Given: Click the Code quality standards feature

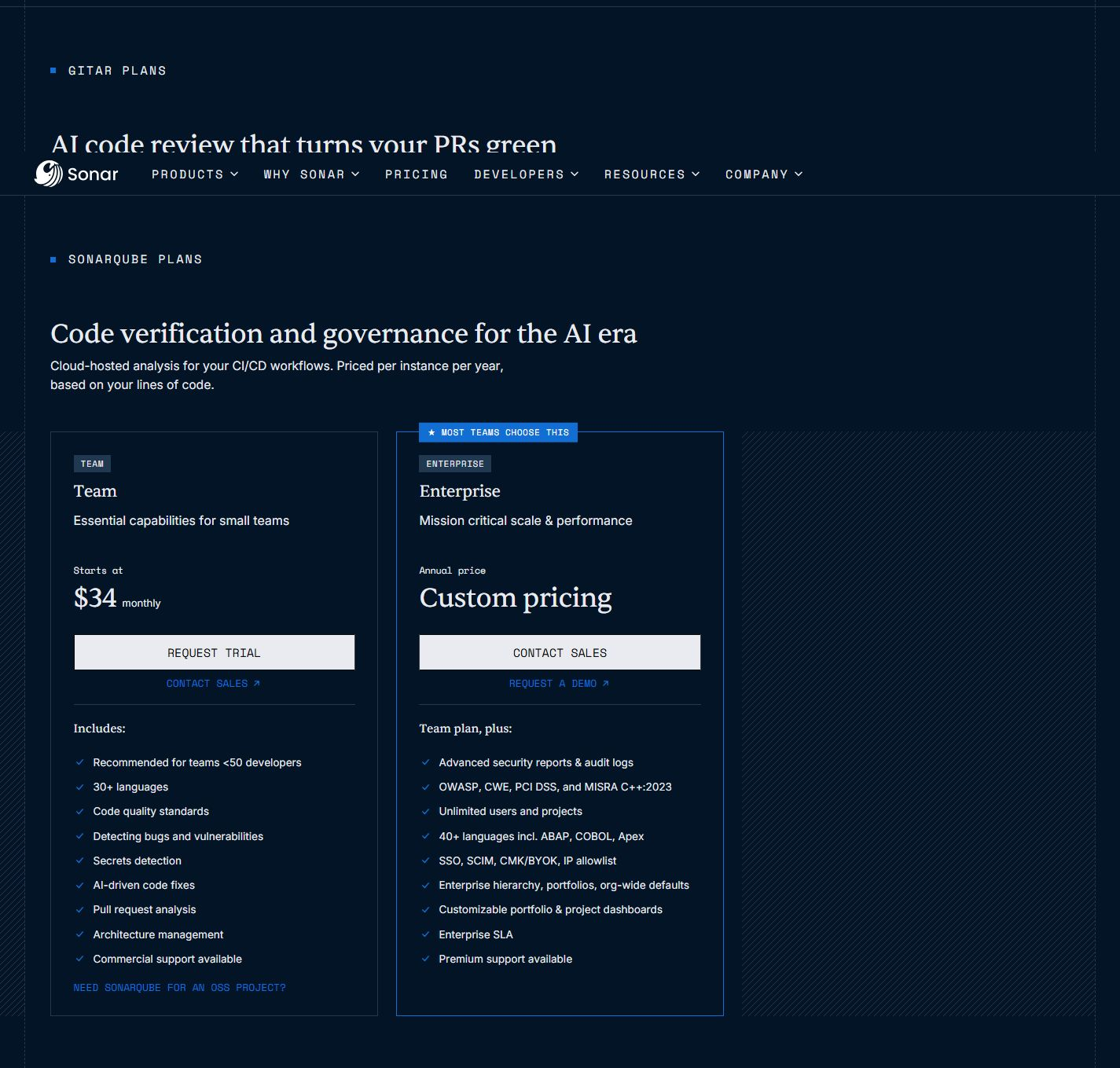Looking at the screenshot, I should (151, 811).
